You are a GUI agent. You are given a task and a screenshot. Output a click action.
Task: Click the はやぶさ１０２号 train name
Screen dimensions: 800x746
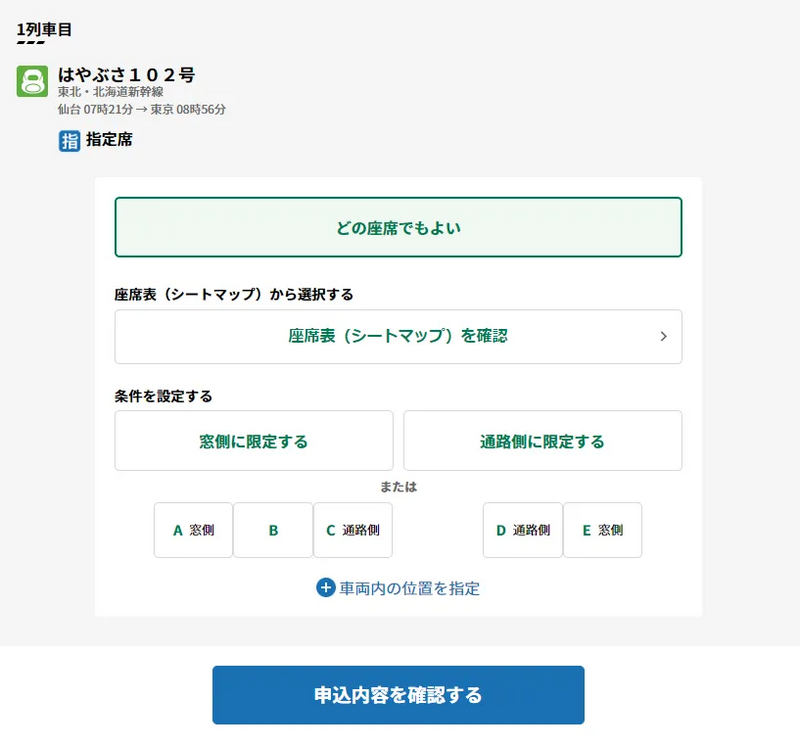126,75
